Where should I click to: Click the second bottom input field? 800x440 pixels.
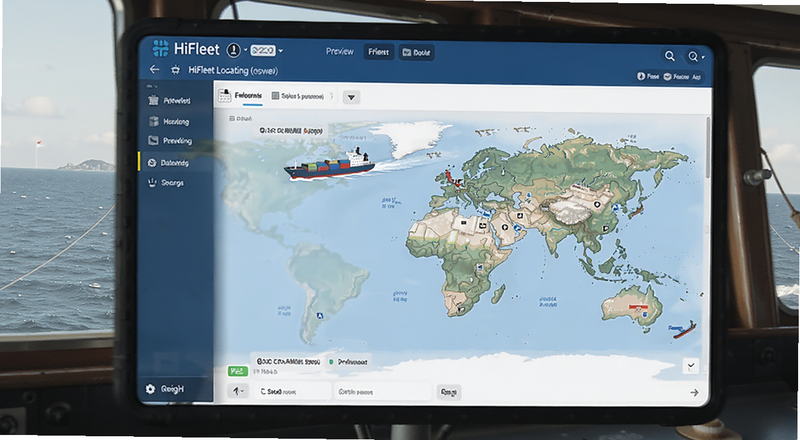(x=383, y=392)
